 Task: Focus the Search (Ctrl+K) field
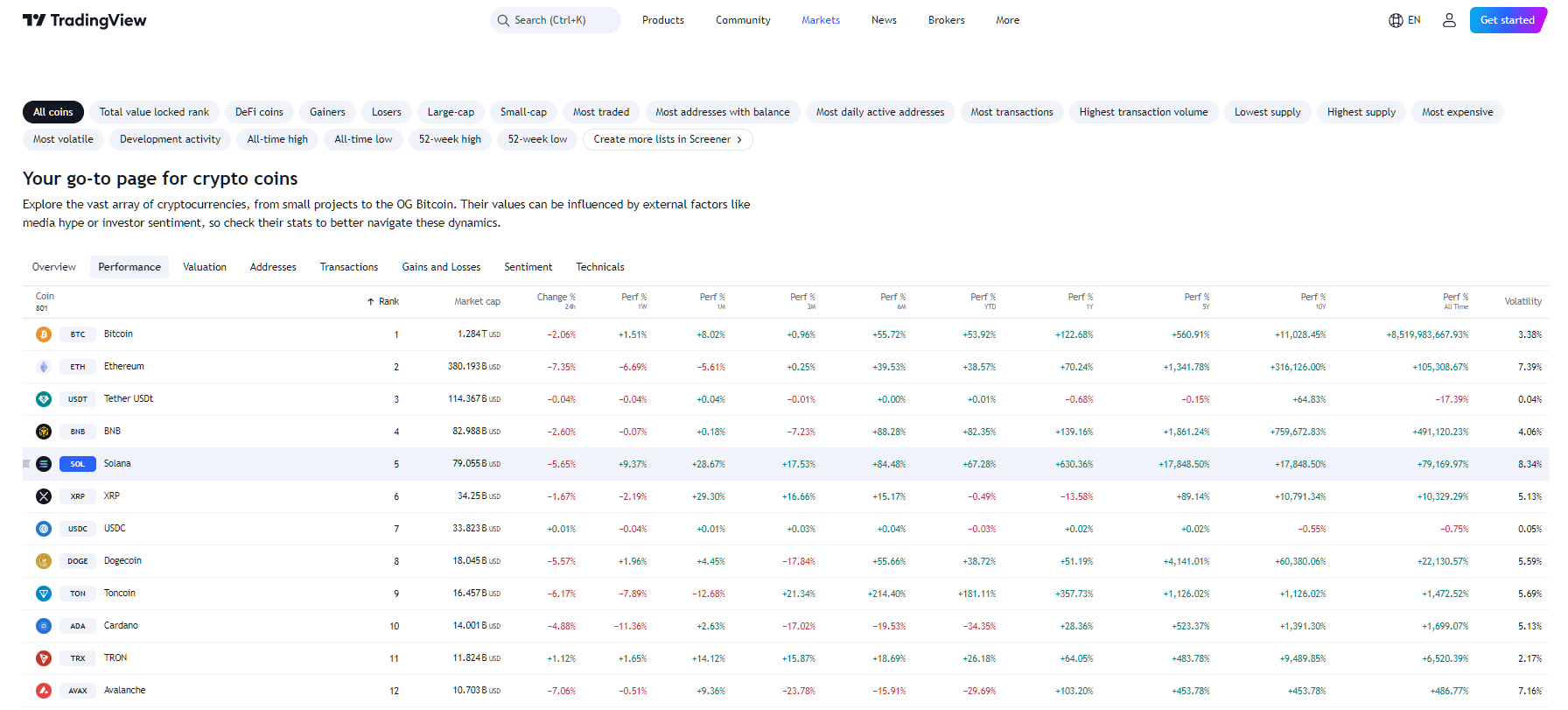click(556, 20)
